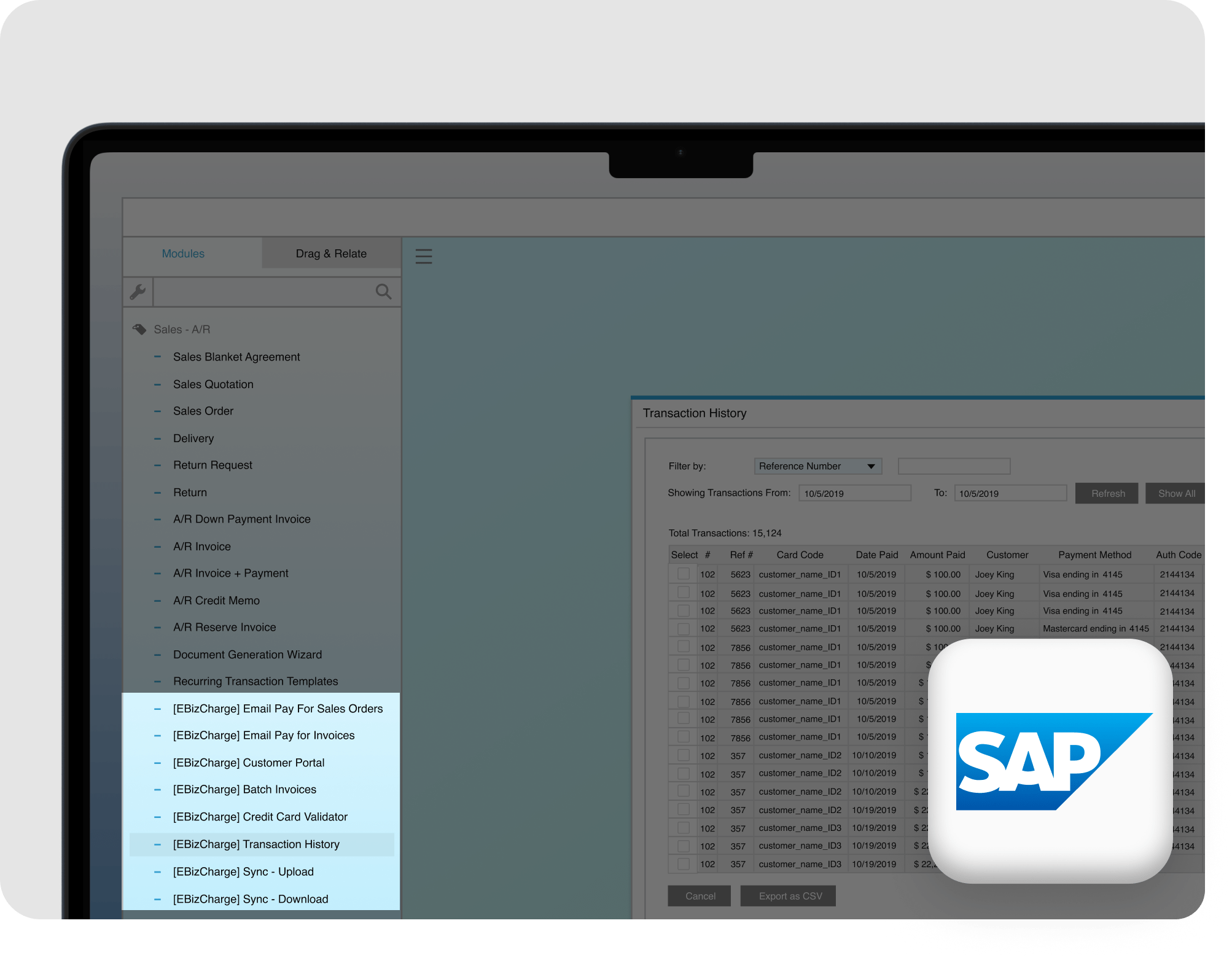Open the Reference Number filter dropdown
The width and height of the screenshot is (1232, 958).
(x=818, y=466)
